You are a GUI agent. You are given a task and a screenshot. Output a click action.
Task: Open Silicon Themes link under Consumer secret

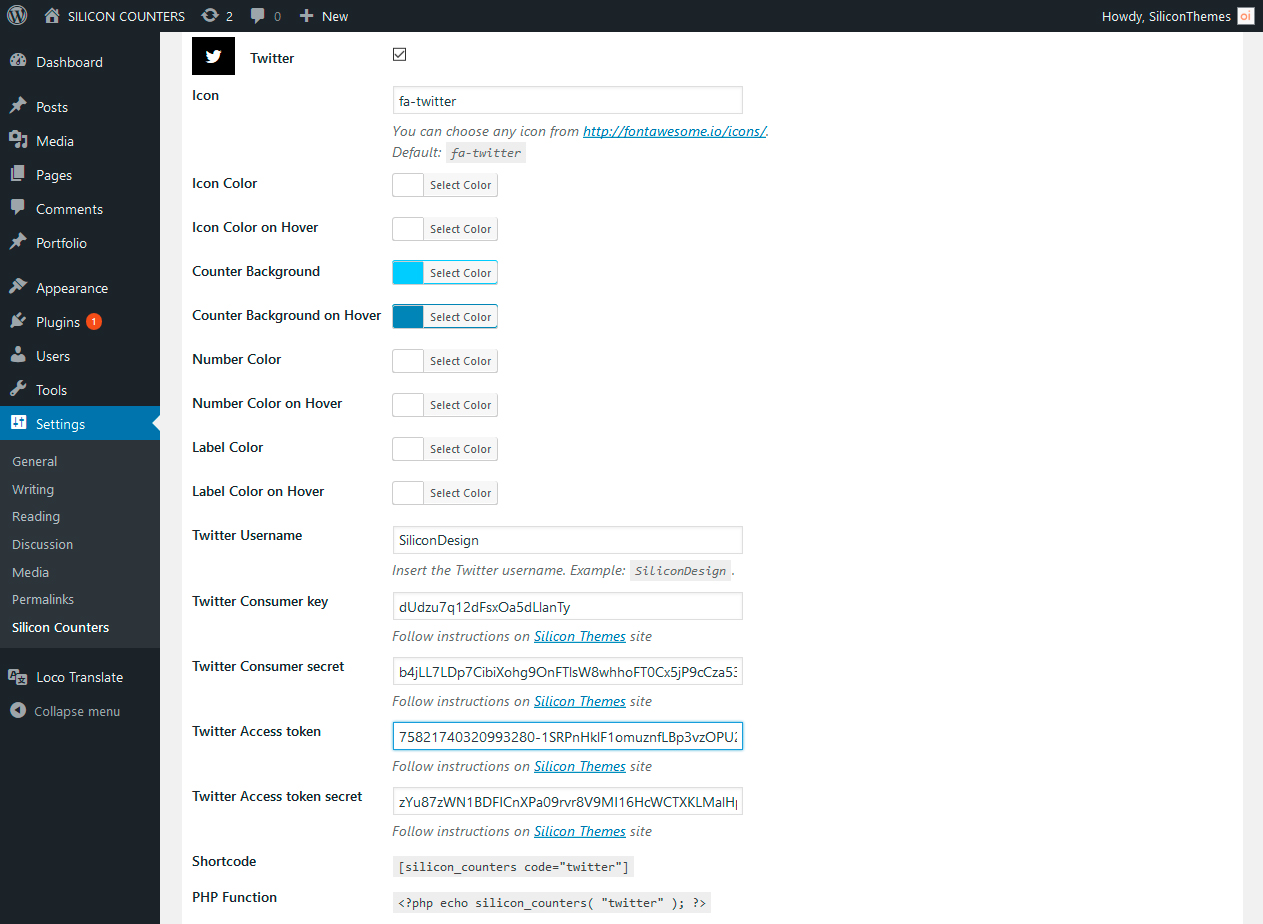tap(580, 701)
